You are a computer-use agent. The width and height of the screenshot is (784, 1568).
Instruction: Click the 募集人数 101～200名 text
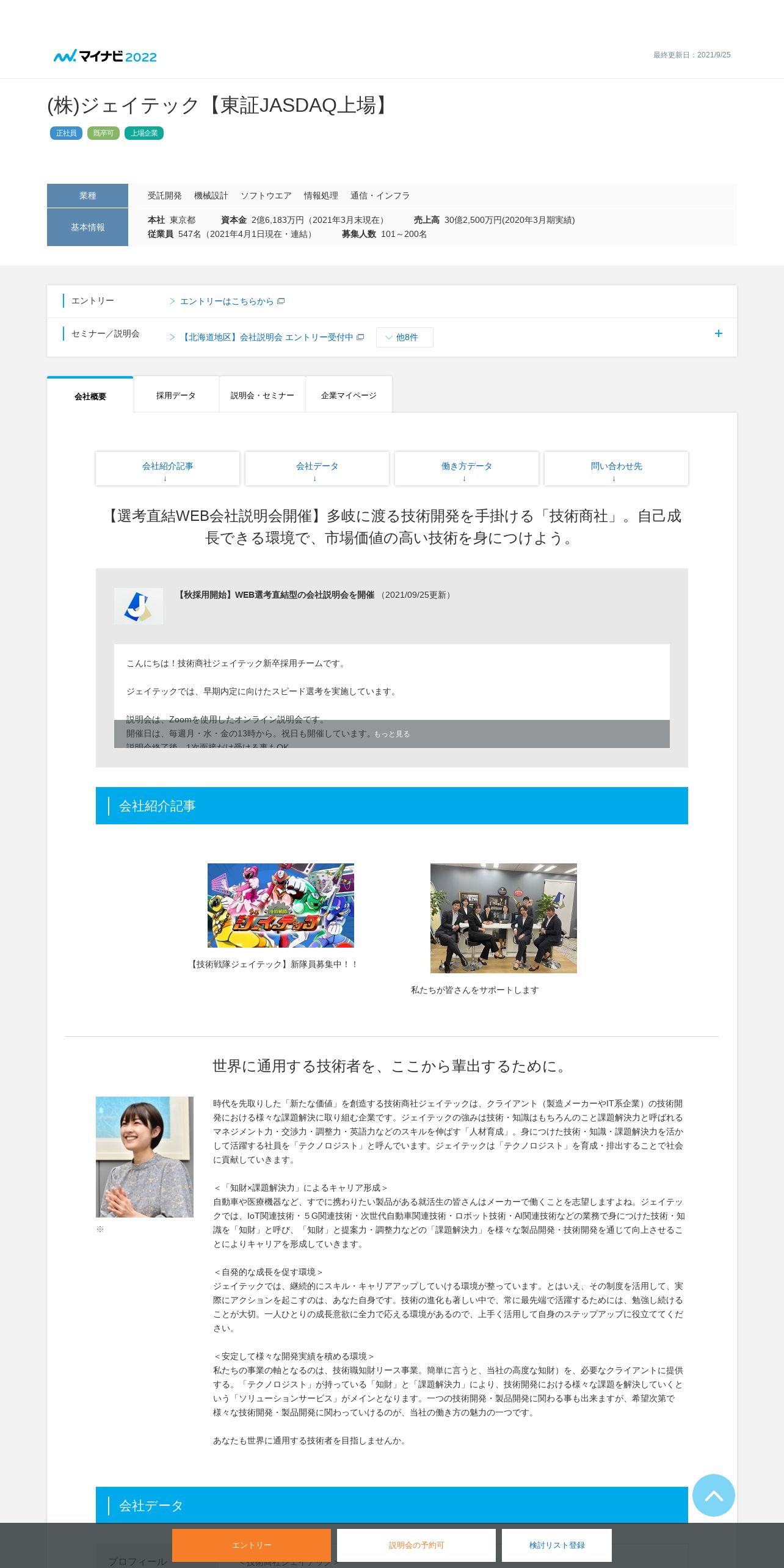(x=385, y=234)
